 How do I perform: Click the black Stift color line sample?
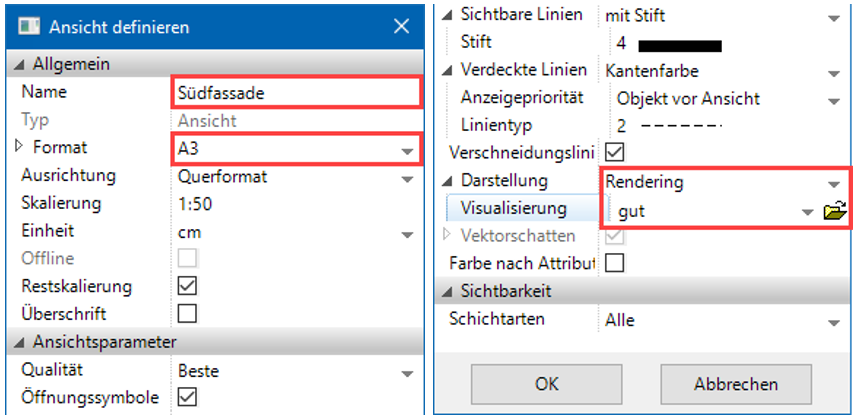(x=680, y=44)
